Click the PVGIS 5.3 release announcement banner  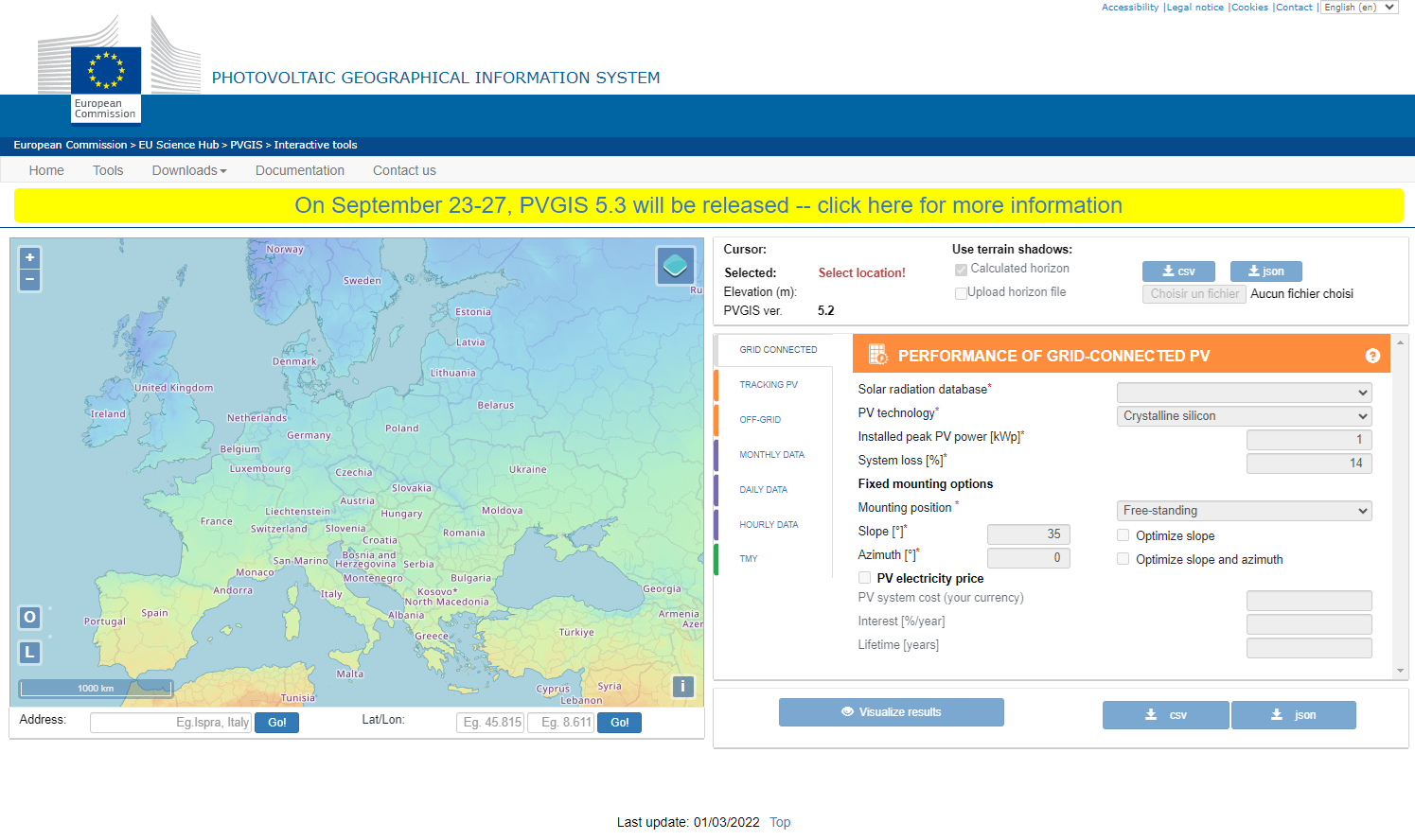[708, 205]
